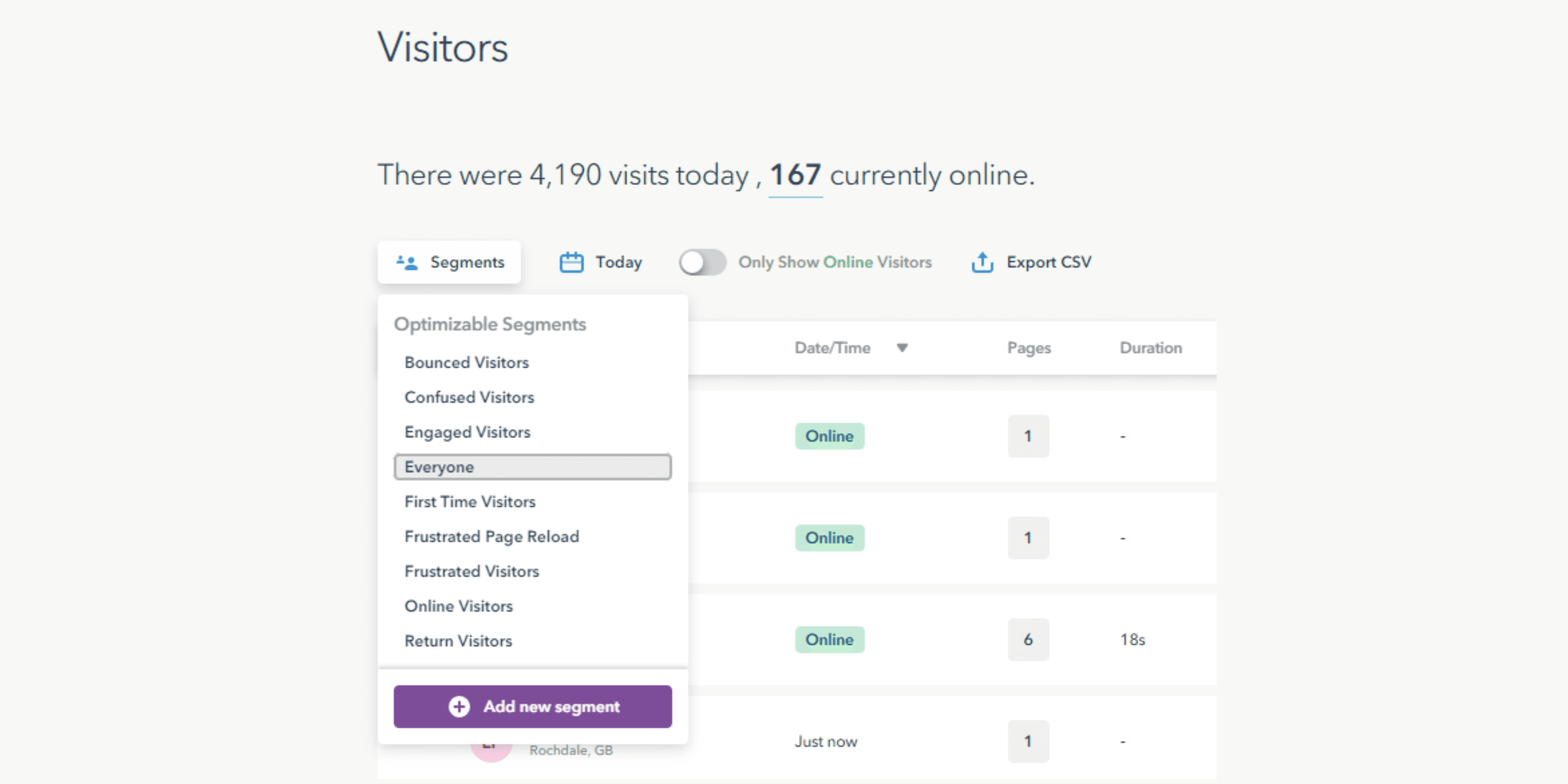Click the Rochdale, GB location text
The height and width of the screenshot is (784, 1568).
tap(571, 751)
